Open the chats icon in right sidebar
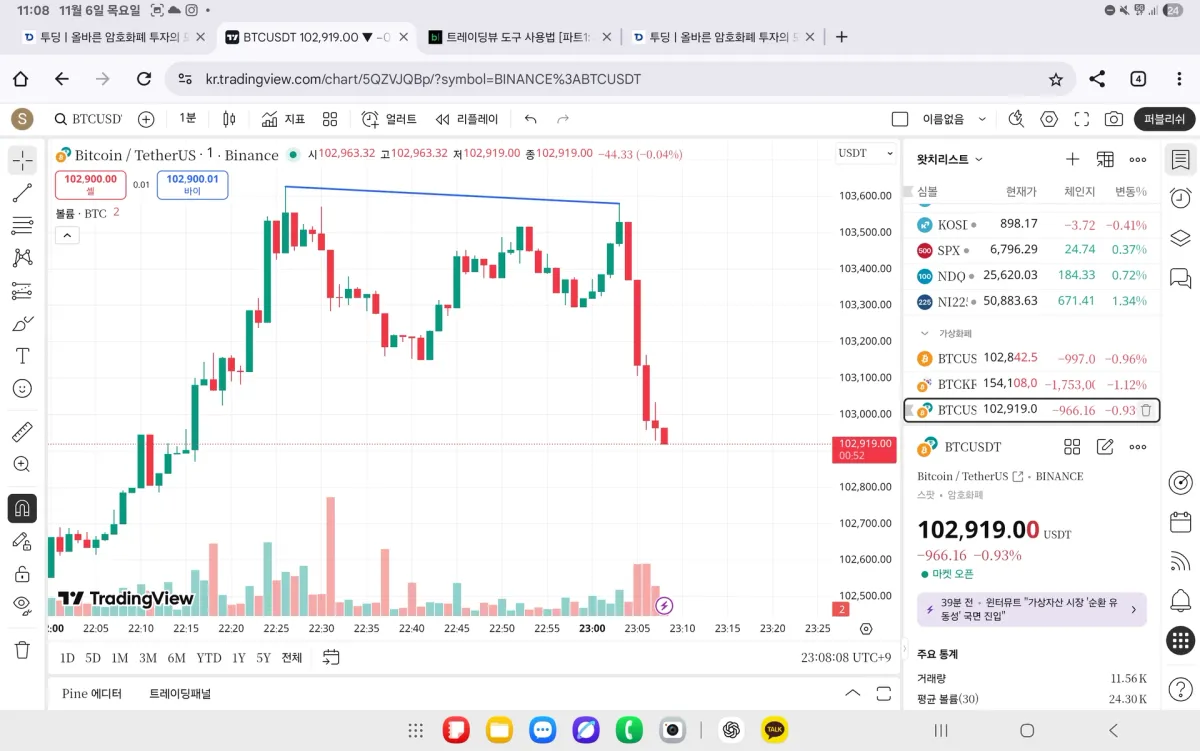Viewport: 1200px width, 751px height. pos(1180,278)
